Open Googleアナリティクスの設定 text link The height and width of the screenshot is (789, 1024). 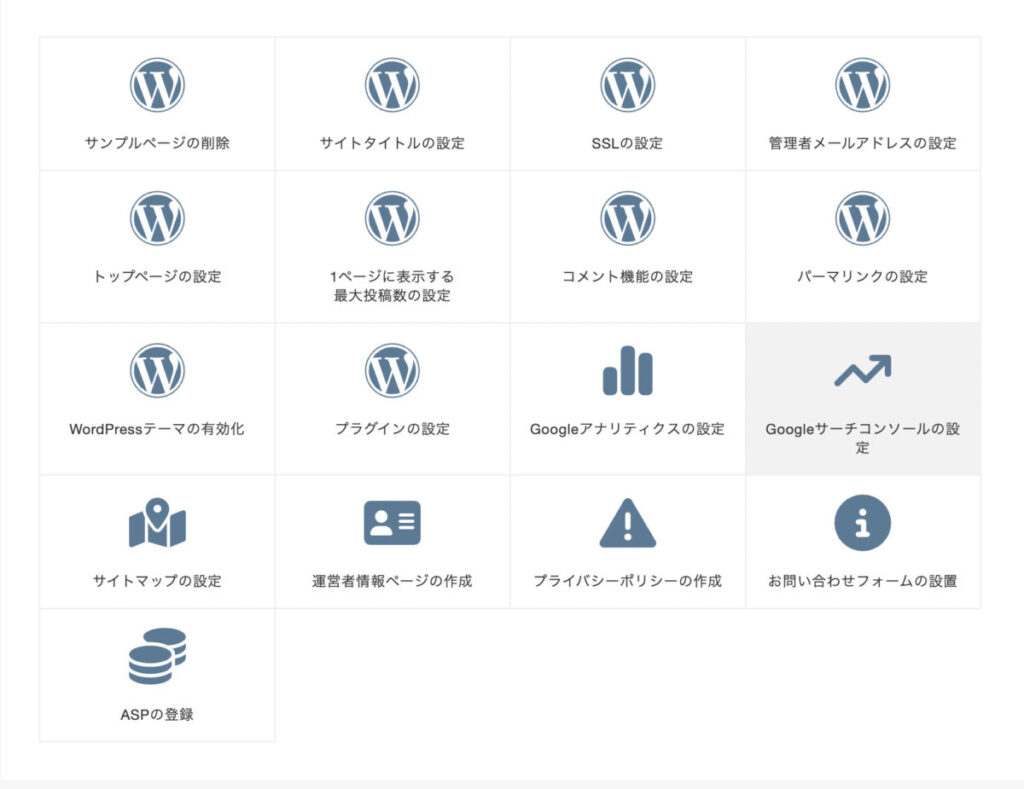click(x=627, y=428)
